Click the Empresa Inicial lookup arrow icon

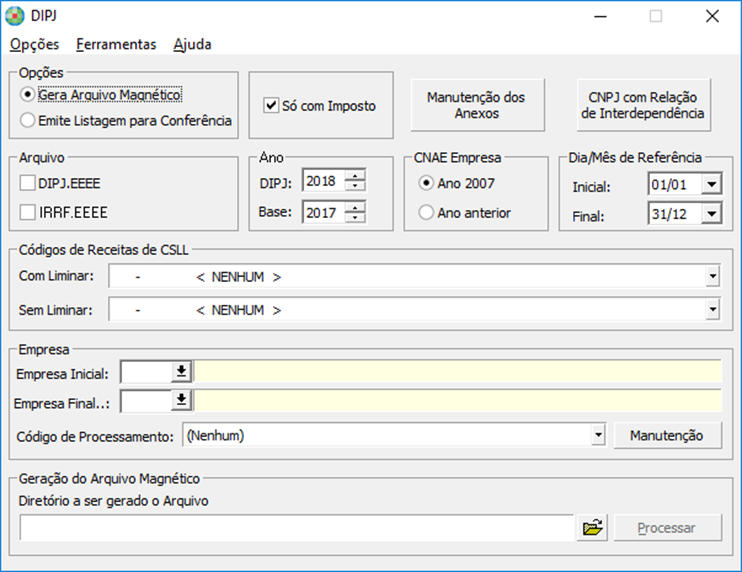[181, 371]
